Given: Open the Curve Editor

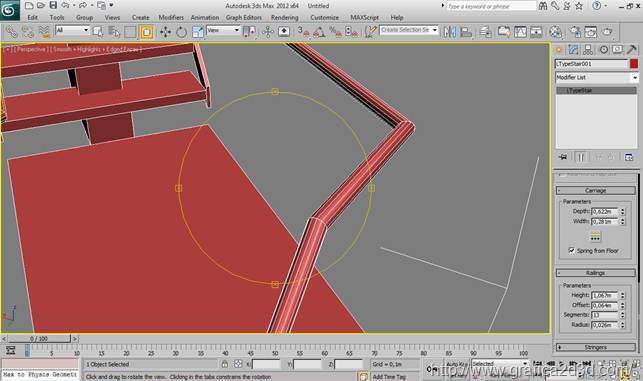Looking at the screenshot, I should 520,32.
